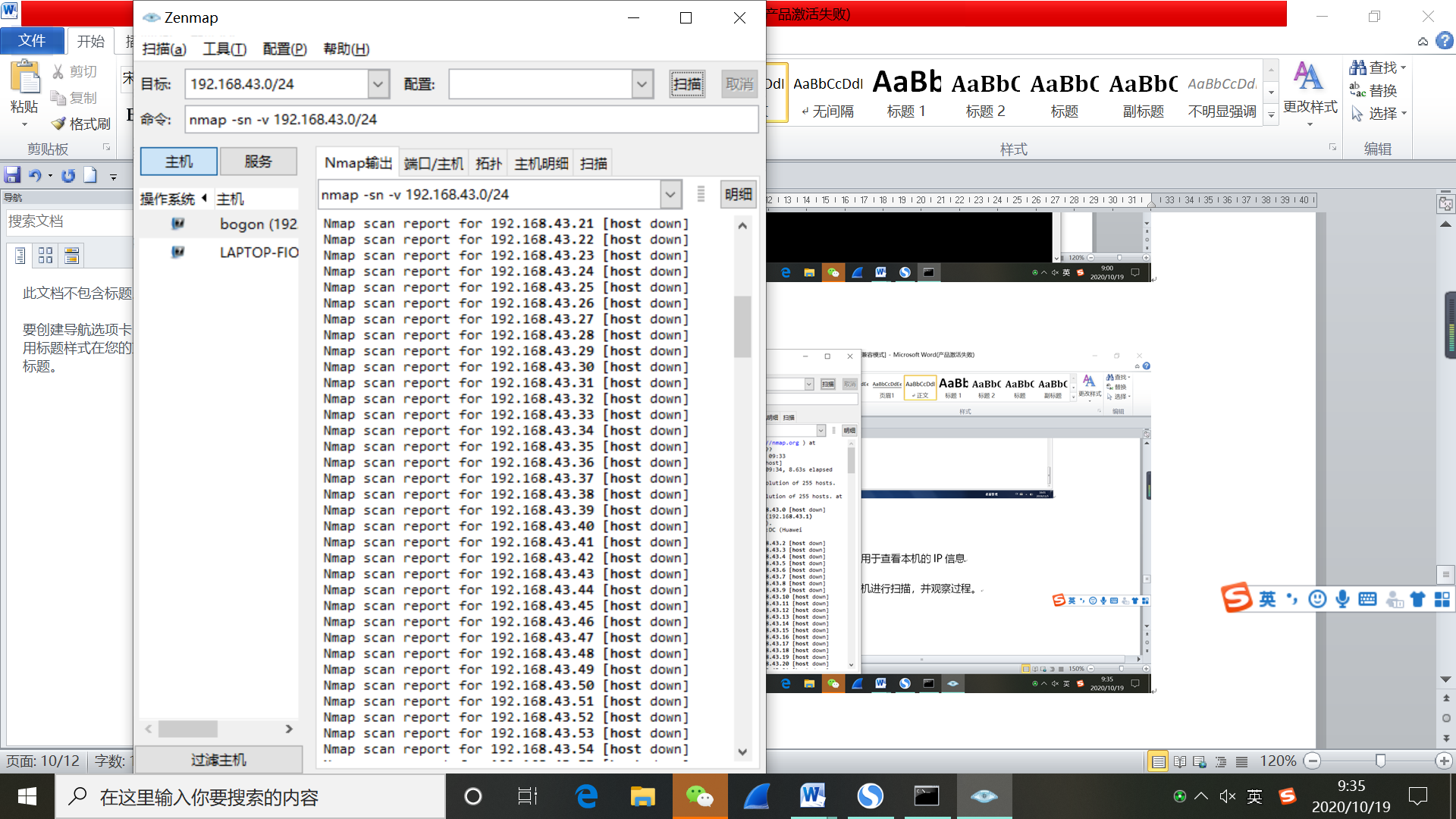Open WeChat from the taskbar
Viewport: 1456px width, 819px height.
click(699, 796)
